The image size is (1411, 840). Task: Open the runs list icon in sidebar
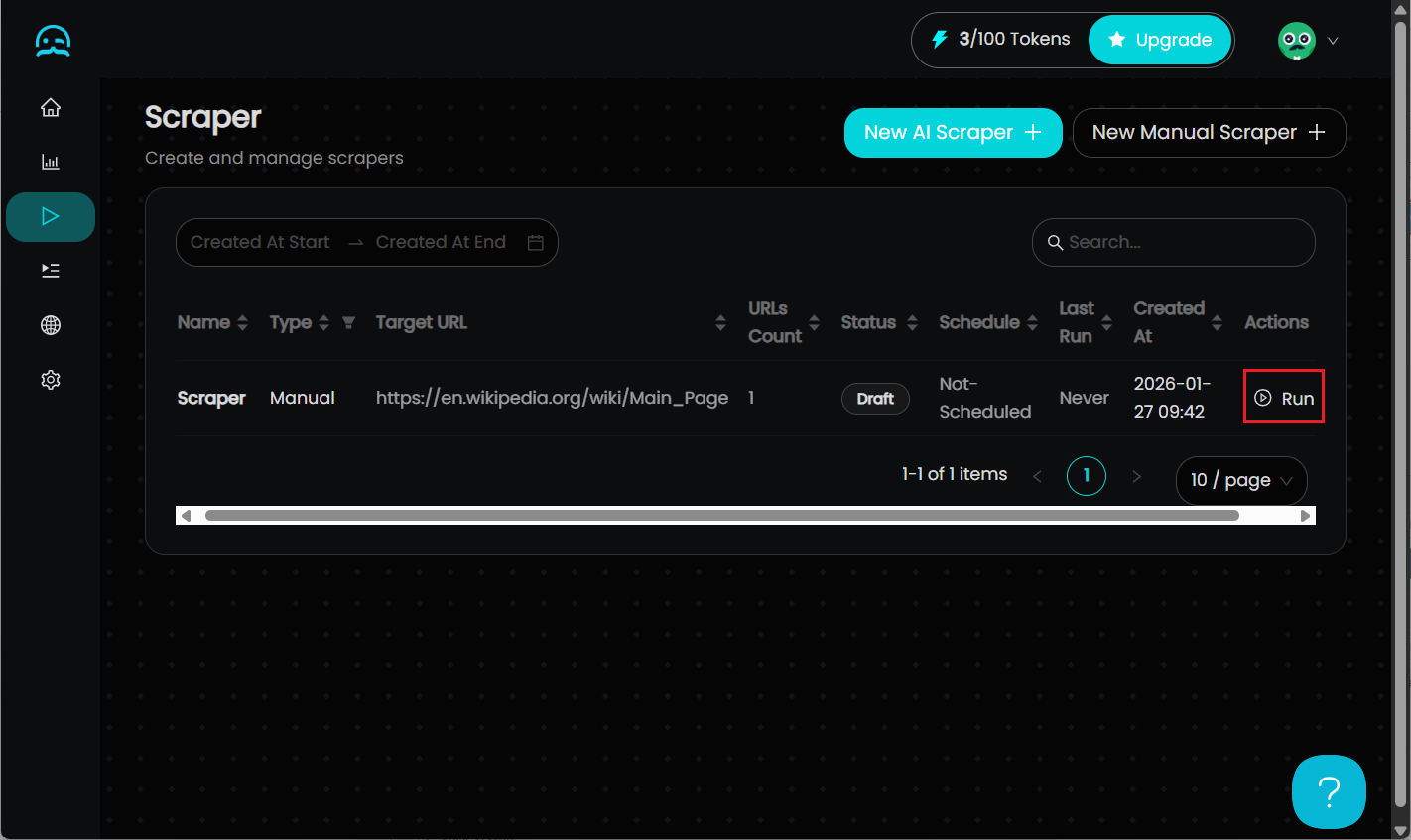pyautogui.click(x=51, y=271)
